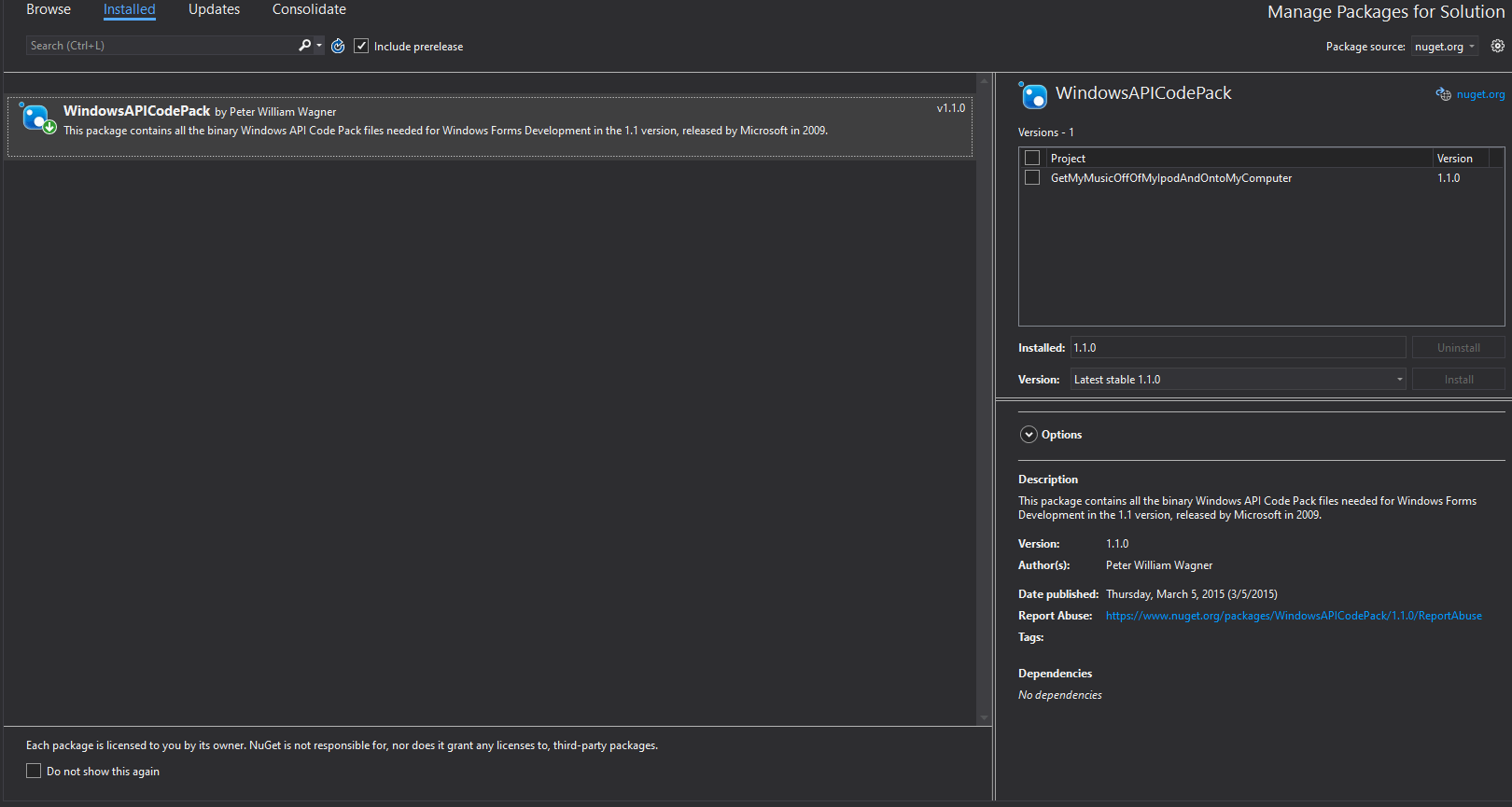Click Installed version 1.1.0 field
This screenshot has width=1512, height=807.
click(x=1238, y=347)
